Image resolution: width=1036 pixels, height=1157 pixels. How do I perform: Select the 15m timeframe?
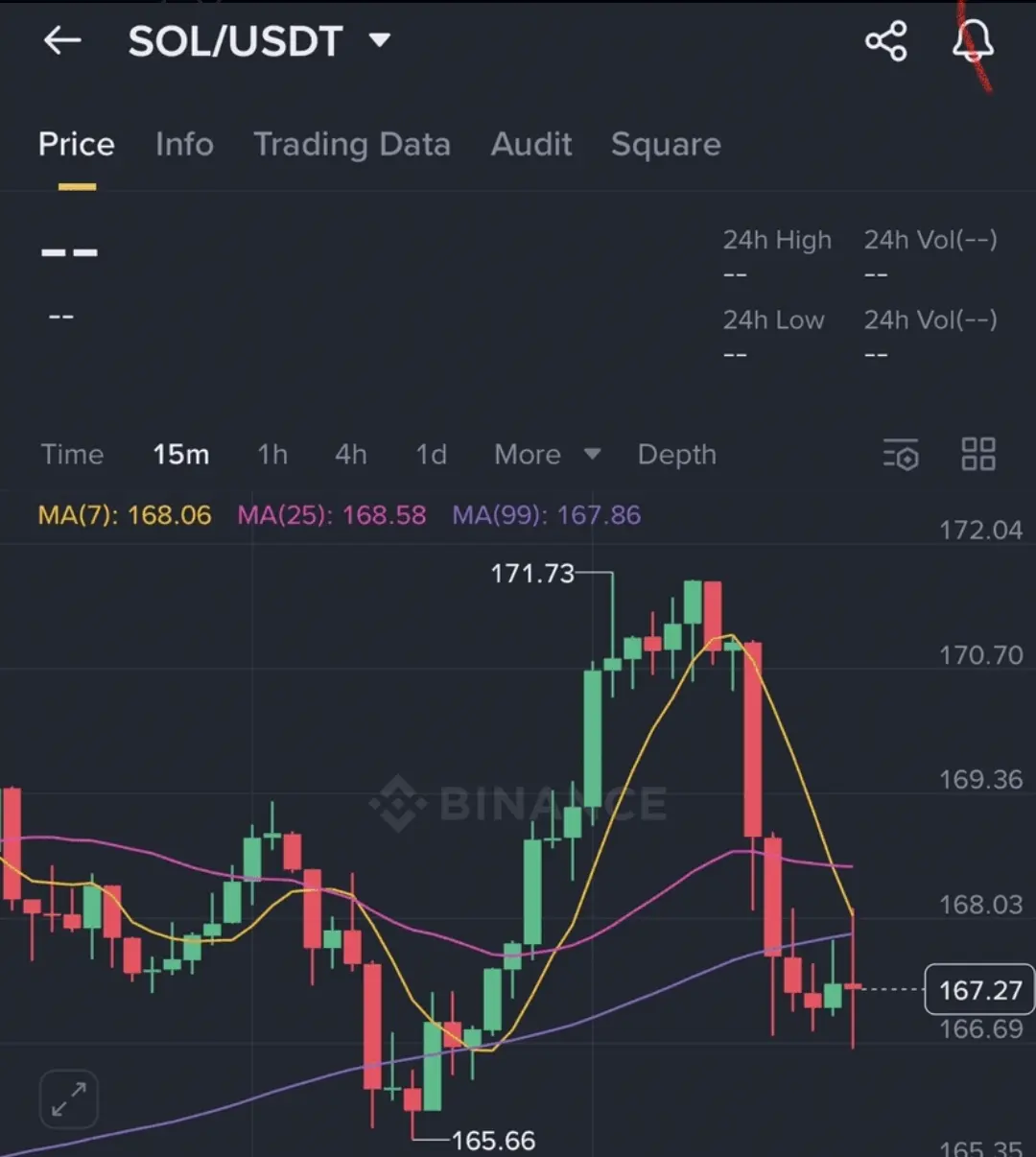180,454
